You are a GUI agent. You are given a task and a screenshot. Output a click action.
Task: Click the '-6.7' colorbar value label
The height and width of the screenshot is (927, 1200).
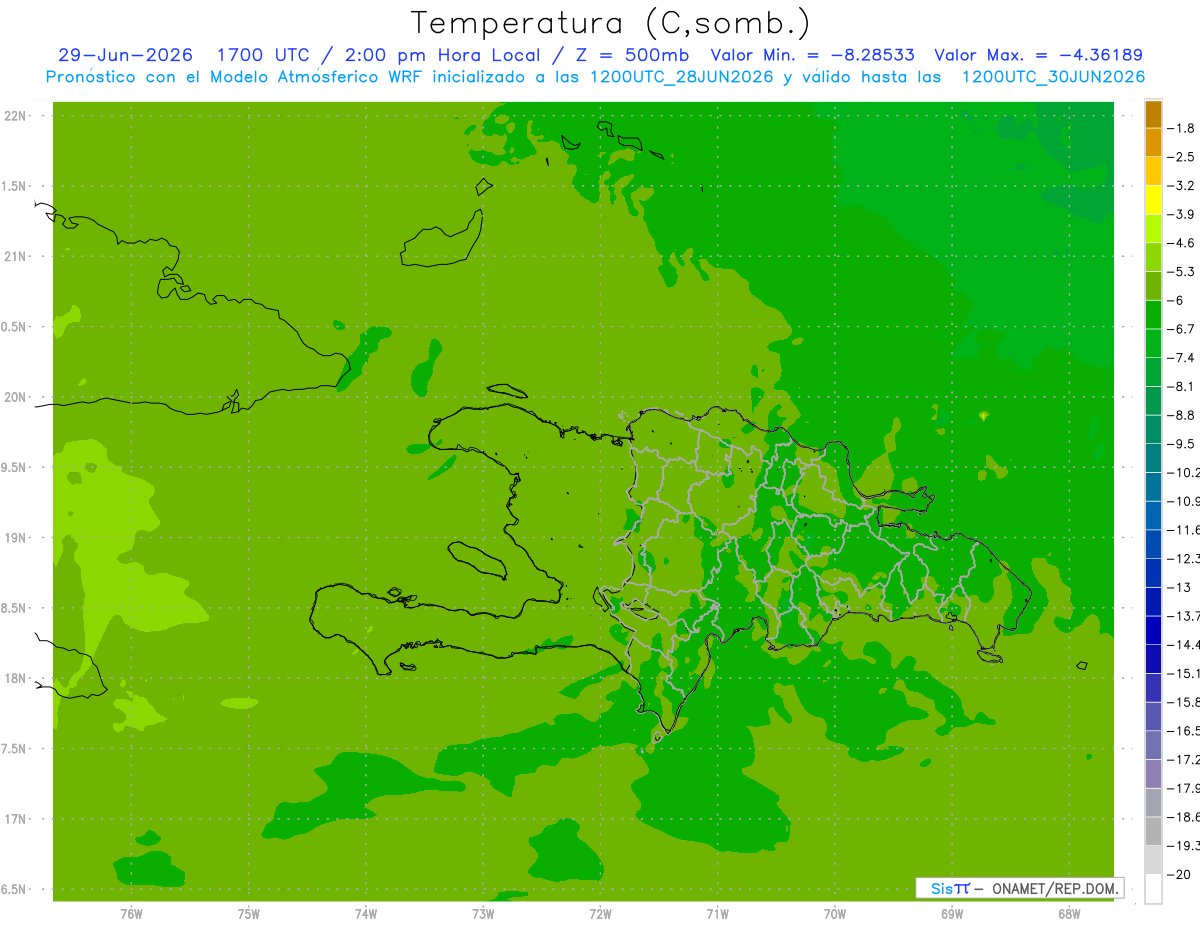coord(1181,329)
